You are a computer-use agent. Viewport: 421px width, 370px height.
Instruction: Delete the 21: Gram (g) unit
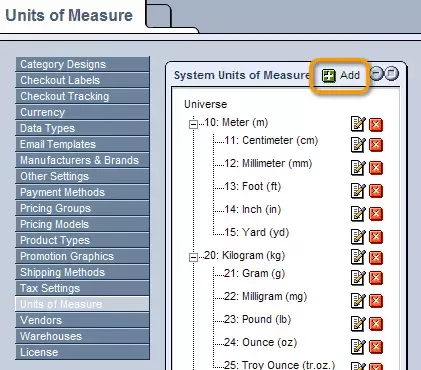(x=376, y=278)
